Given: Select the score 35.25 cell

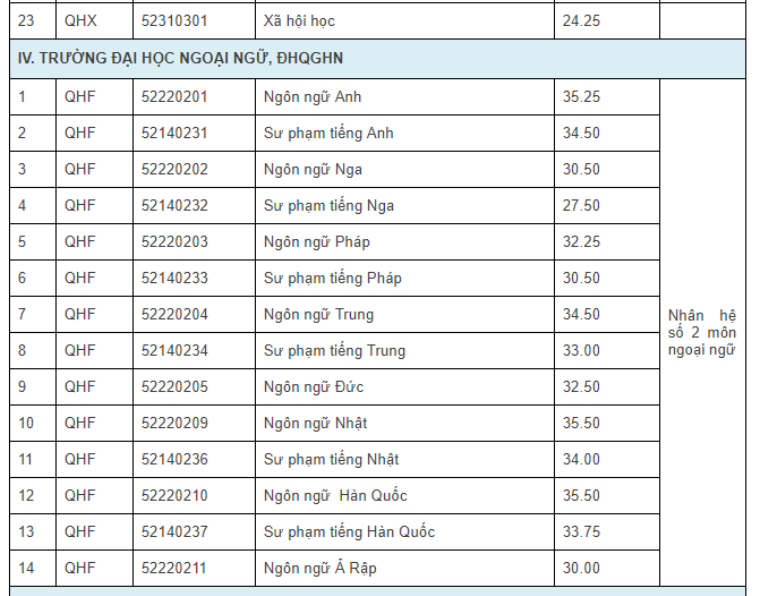Looking at the screenshot, I should click(581, 97).
